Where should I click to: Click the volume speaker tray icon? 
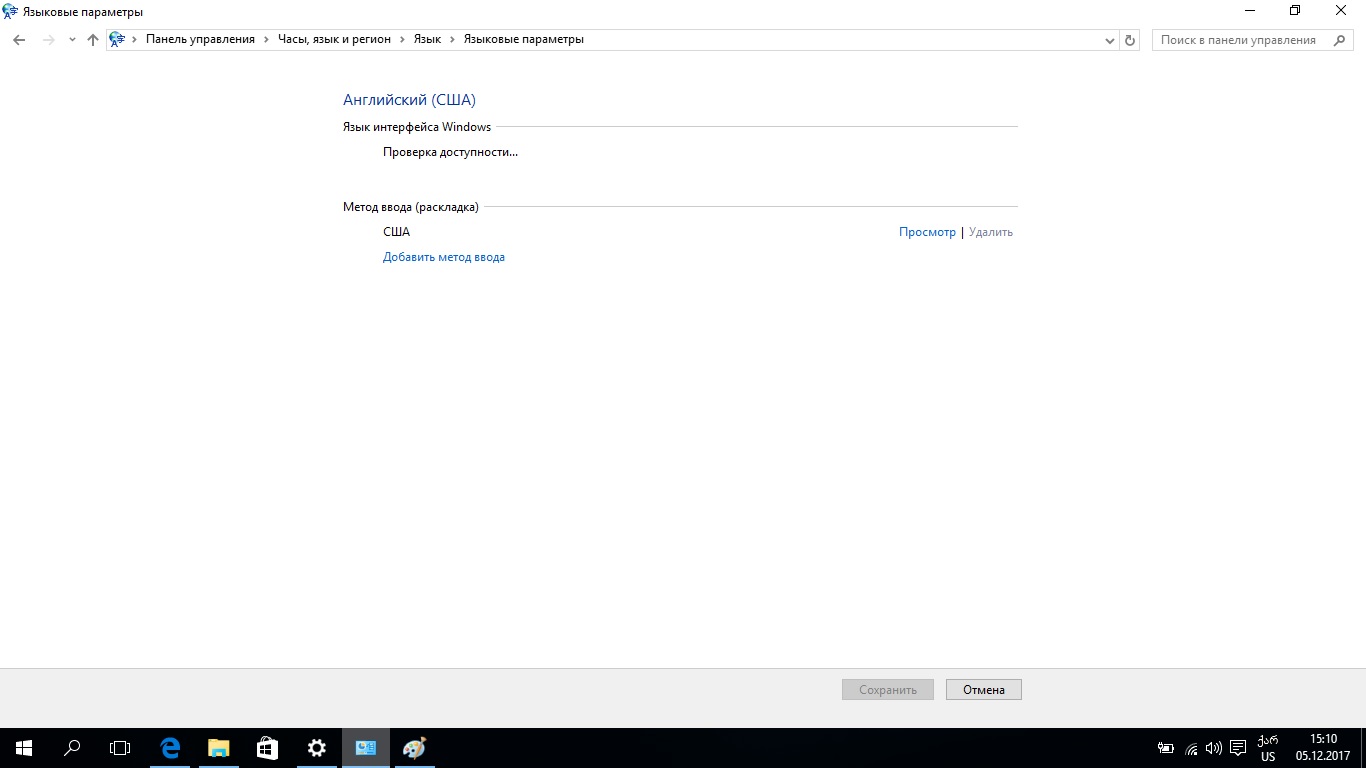coord(1214,748)
